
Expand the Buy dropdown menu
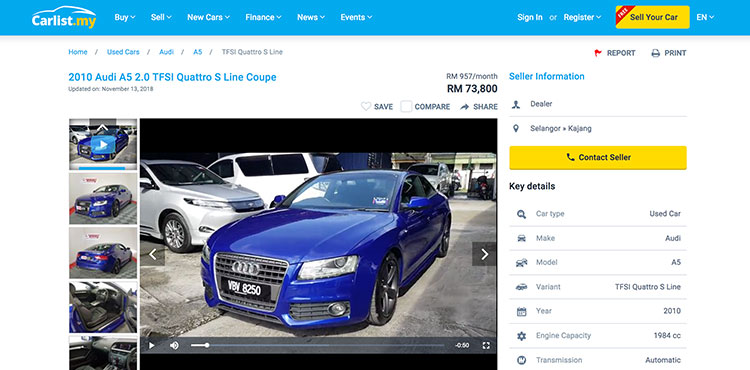pyautogui.click(x=125, y=17)
